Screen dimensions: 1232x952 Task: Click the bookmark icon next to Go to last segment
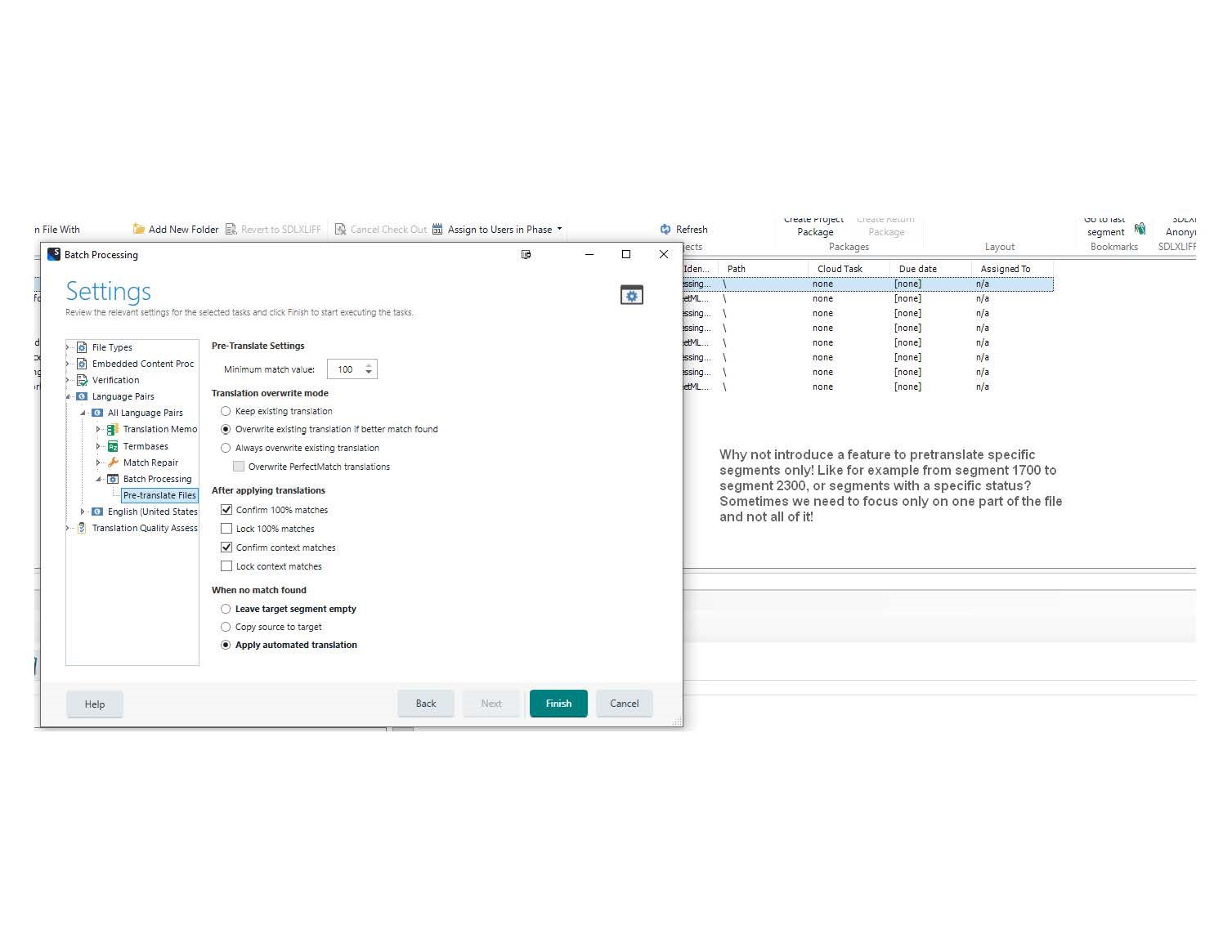point(1140,229)
